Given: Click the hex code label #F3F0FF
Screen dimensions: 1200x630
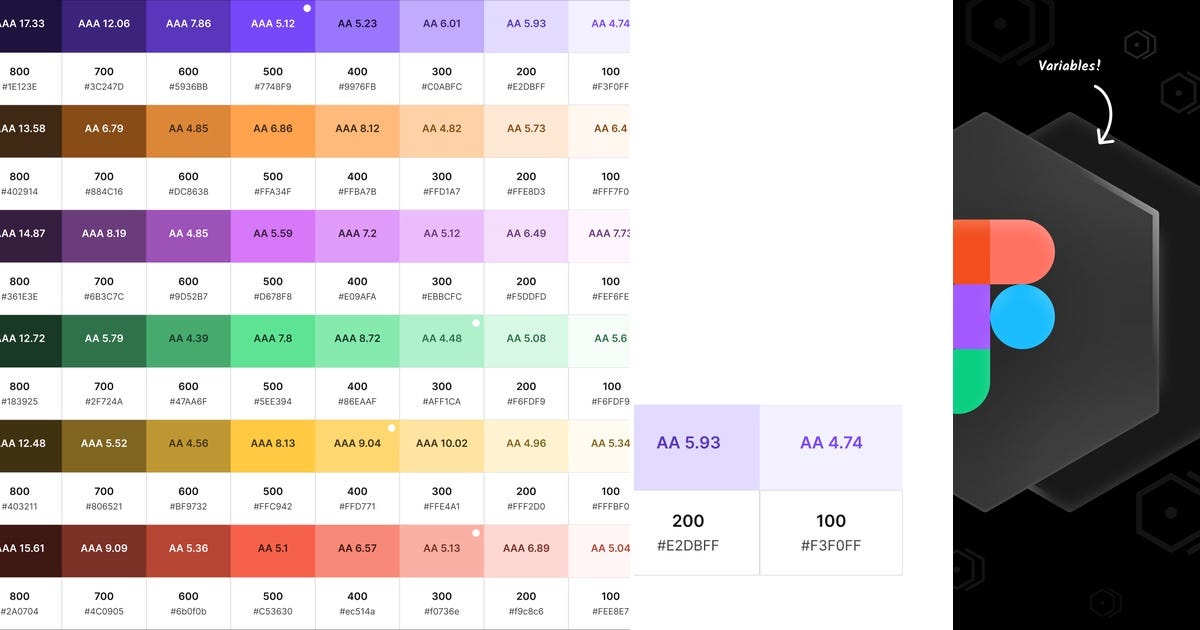Looking at the screenshot, I should (831, 546).
